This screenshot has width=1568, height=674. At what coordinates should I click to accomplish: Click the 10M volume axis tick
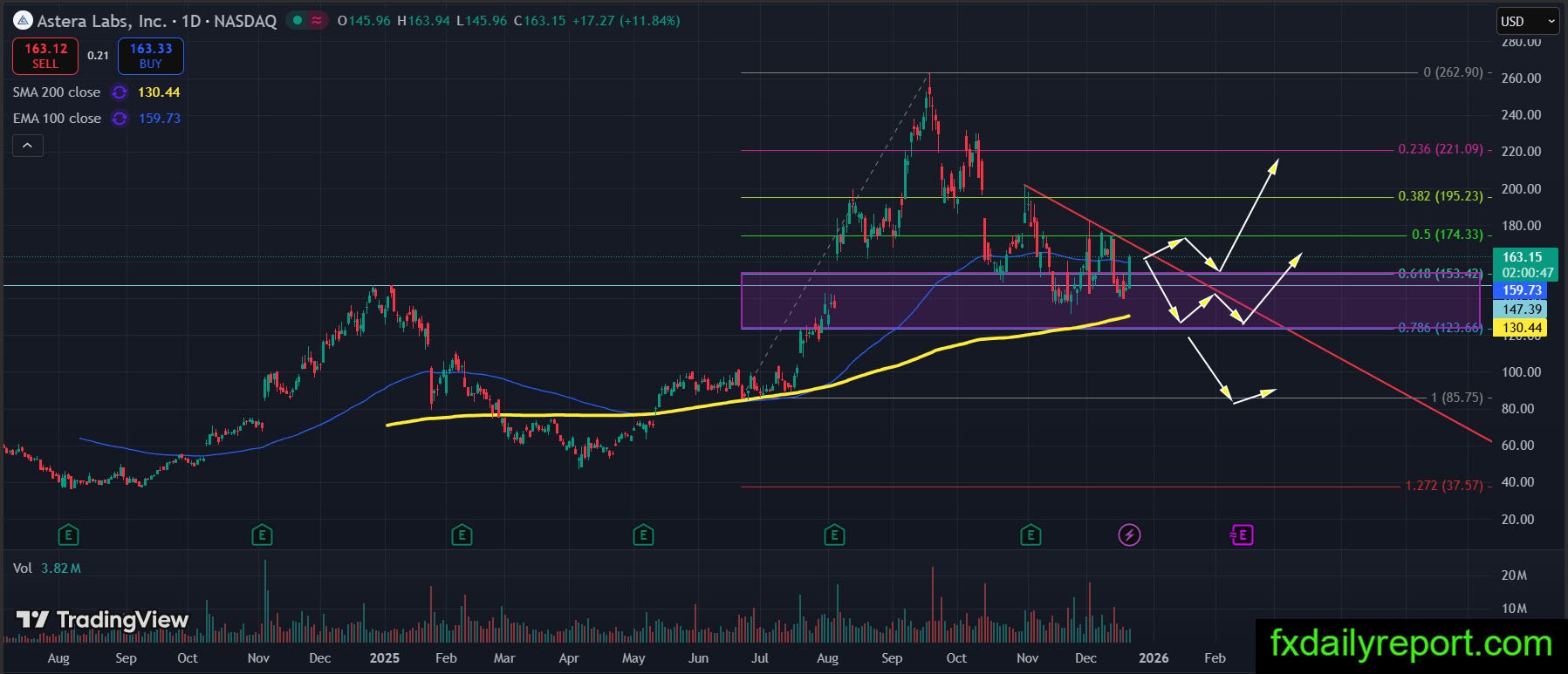tap(1514, 609)
